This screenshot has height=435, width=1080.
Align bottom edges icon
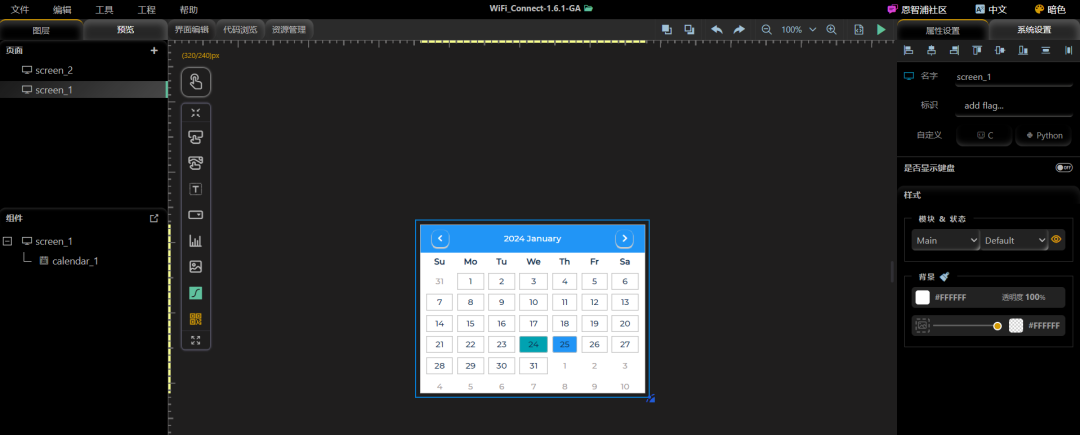pos(1023,50)
